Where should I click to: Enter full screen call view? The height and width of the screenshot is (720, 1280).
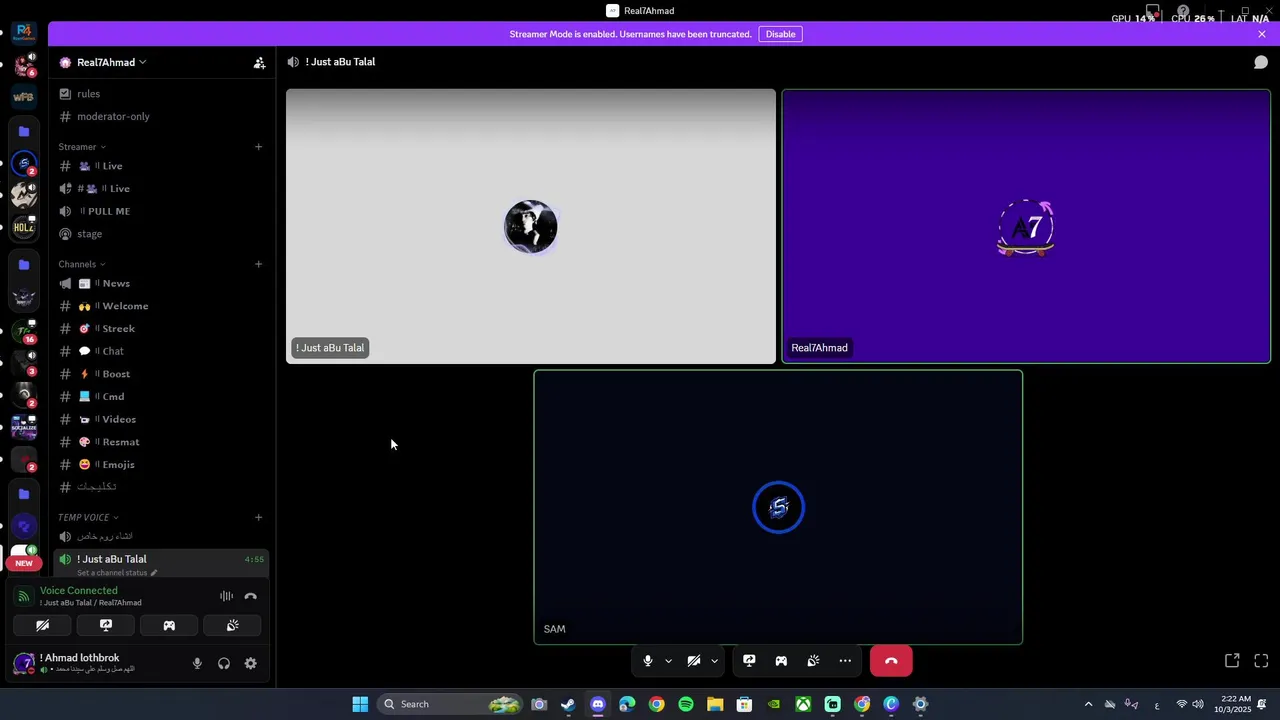pos(1261,661)
